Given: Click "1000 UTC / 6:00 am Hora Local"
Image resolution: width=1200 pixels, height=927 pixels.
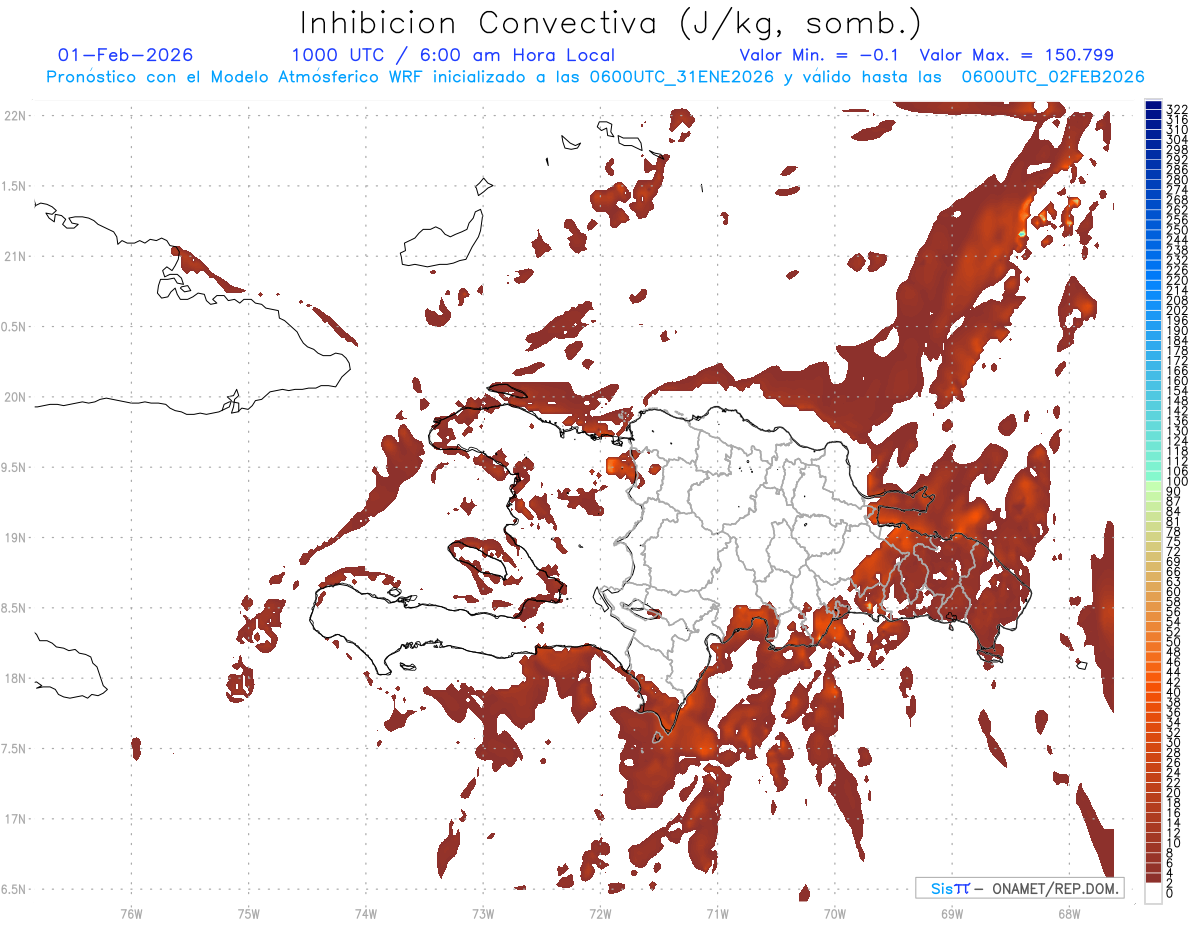Looking at the screenshot, I should [x=453, y=55].
